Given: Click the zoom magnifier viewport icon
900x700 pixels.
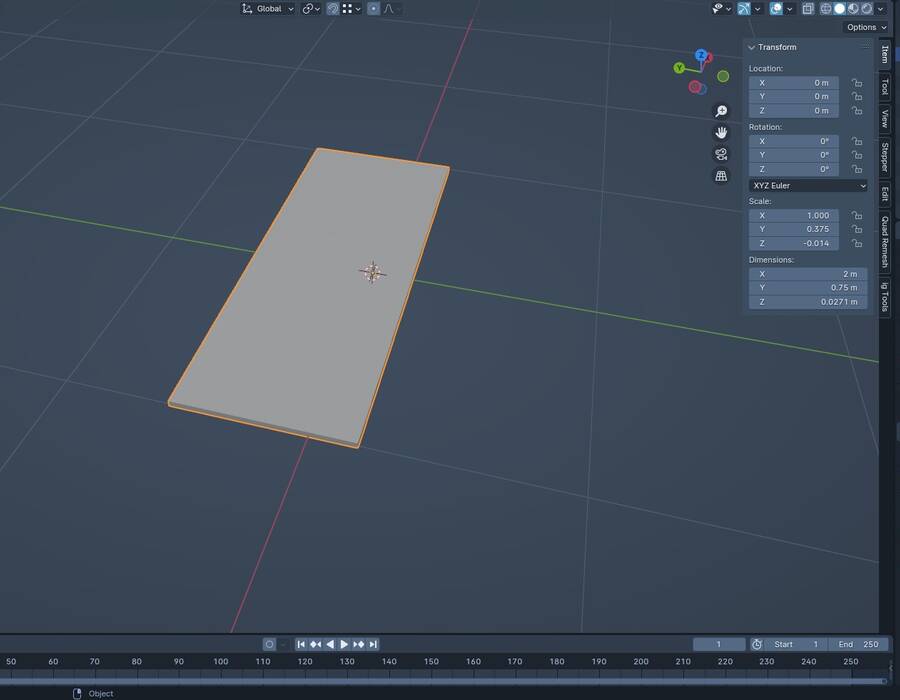Looking at the screenshot, I should (x=721, y=111).
